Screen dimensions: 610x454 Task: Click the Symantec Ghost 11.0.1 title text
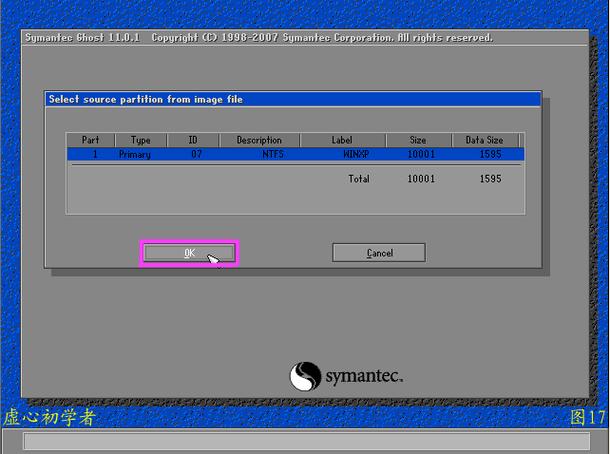click(82, 38)
